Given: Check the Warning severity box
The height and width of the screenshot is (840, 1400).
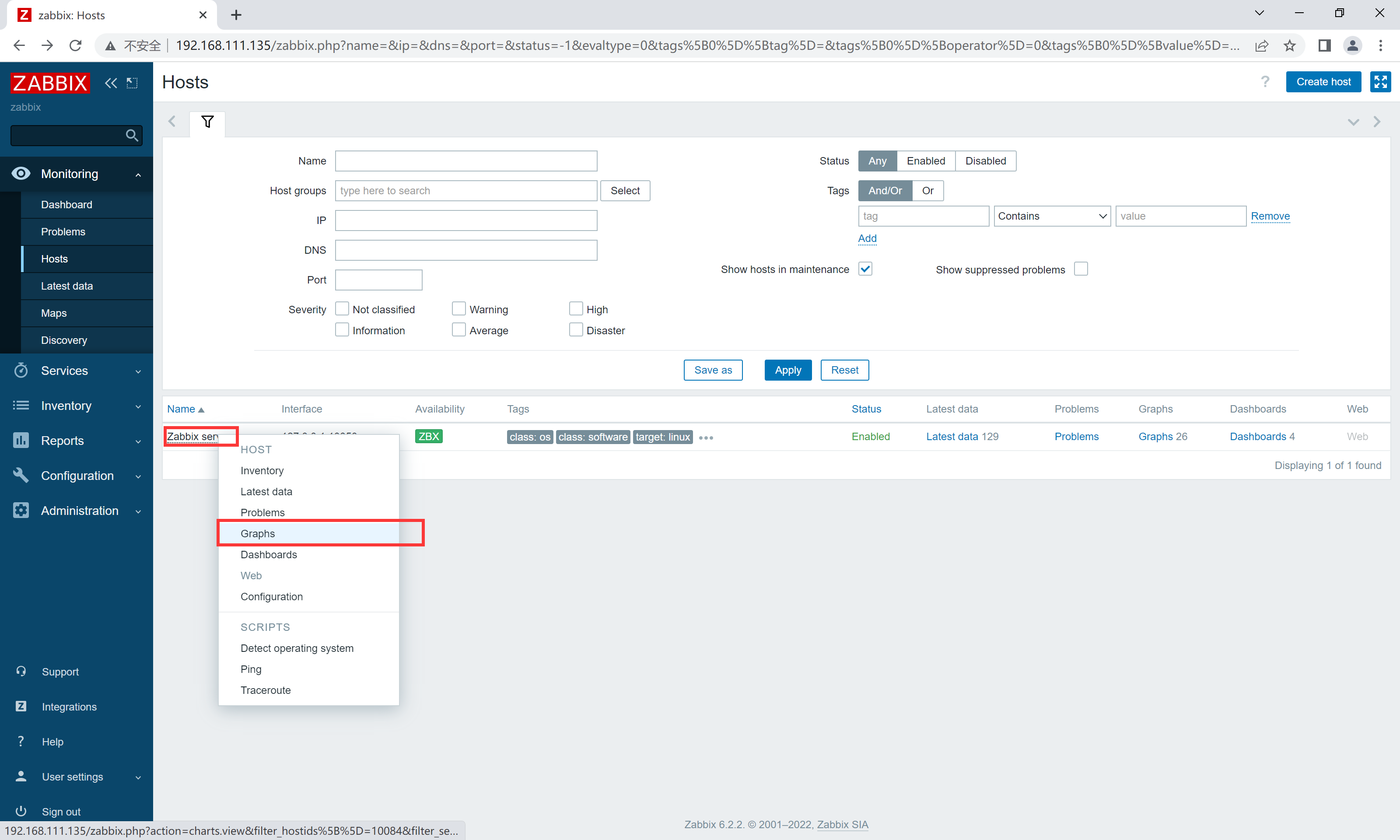Looking at the screenshot, I should click(459, 308).
